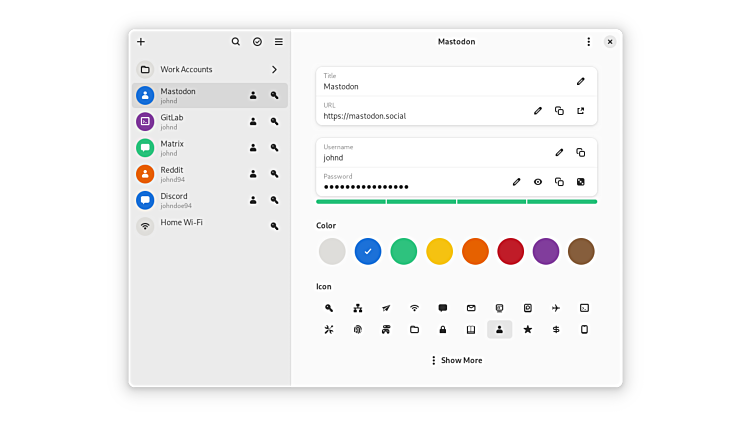Expand the Work Accounts group
The height and width of the screenshot is (423, 752).
274,70
